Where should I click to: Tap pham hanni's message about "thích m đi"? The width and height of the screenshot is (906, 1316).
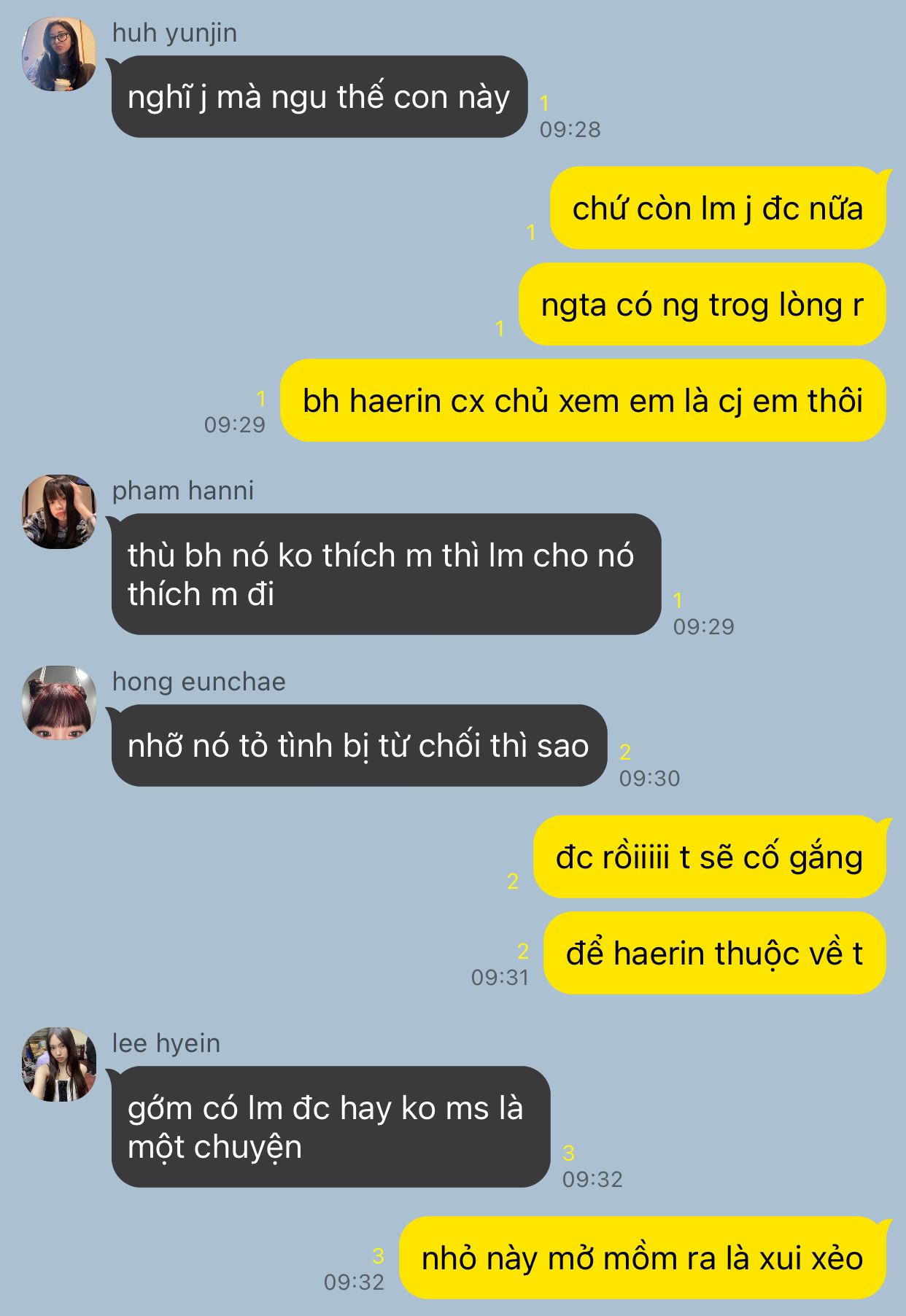386,575
